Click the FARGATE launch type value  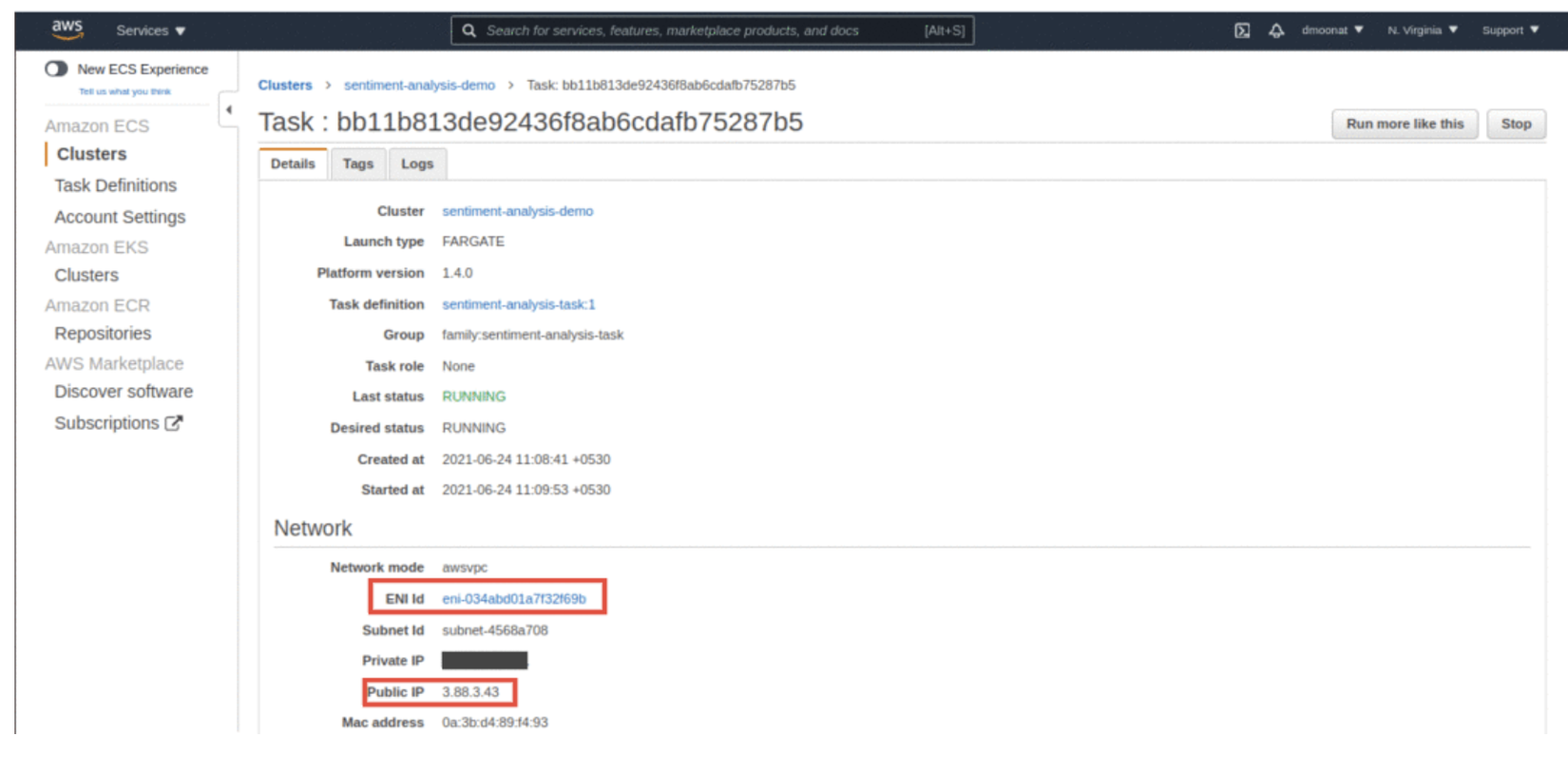[x=473, y=242]
